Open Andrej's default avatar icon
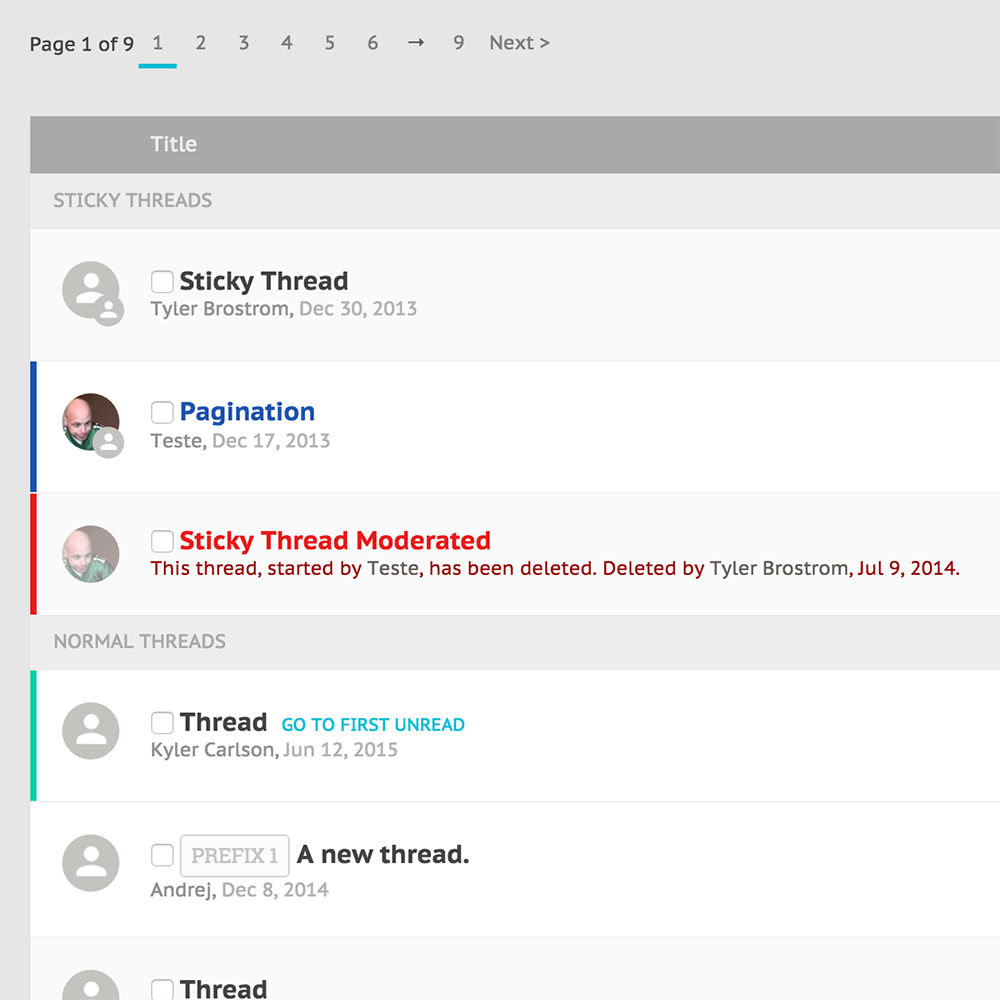The image size is (1000, 1000). tap(91, 863)
